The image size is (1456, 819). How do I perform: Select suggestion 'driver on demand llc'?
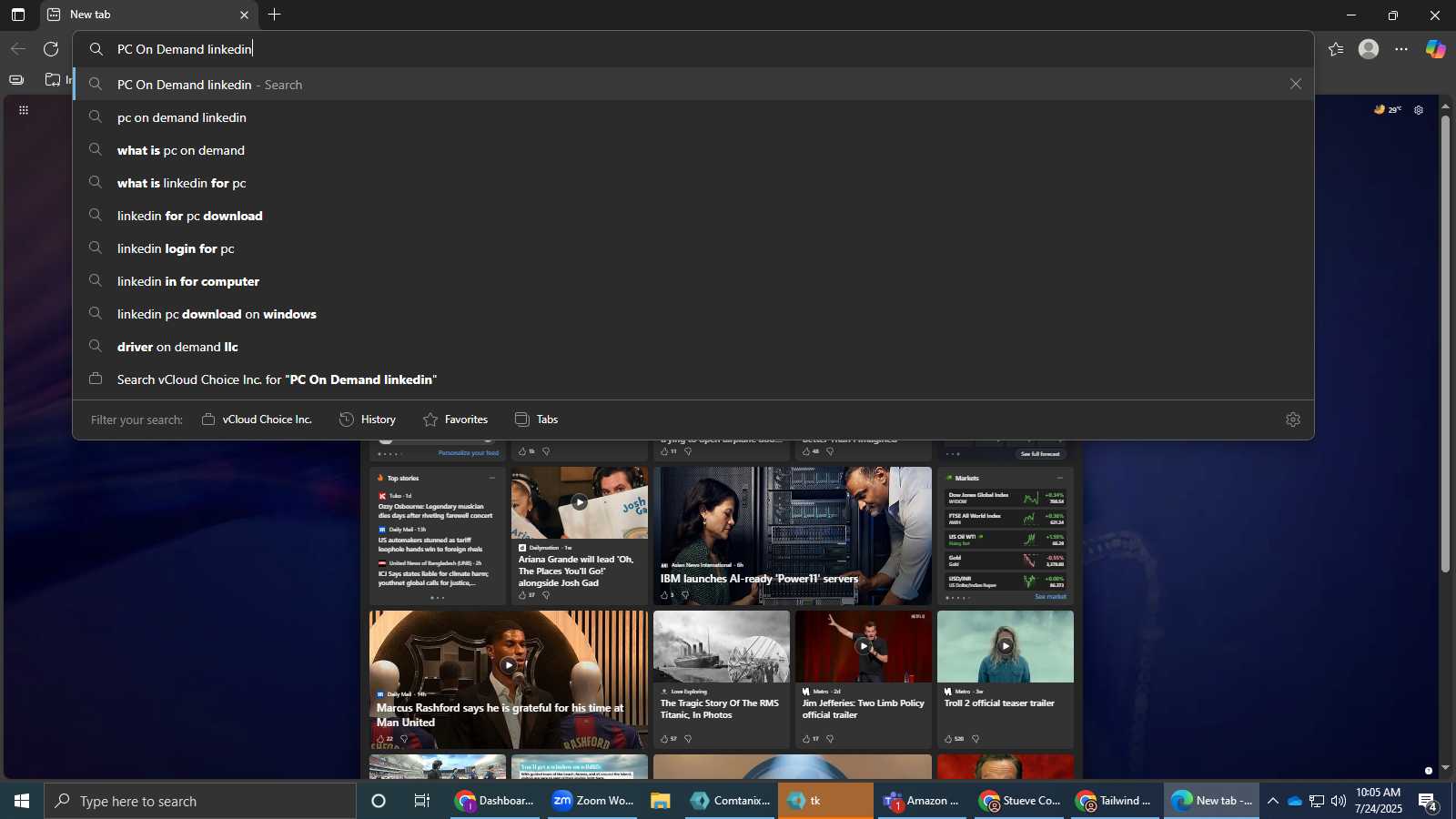(x=693, y=347)
